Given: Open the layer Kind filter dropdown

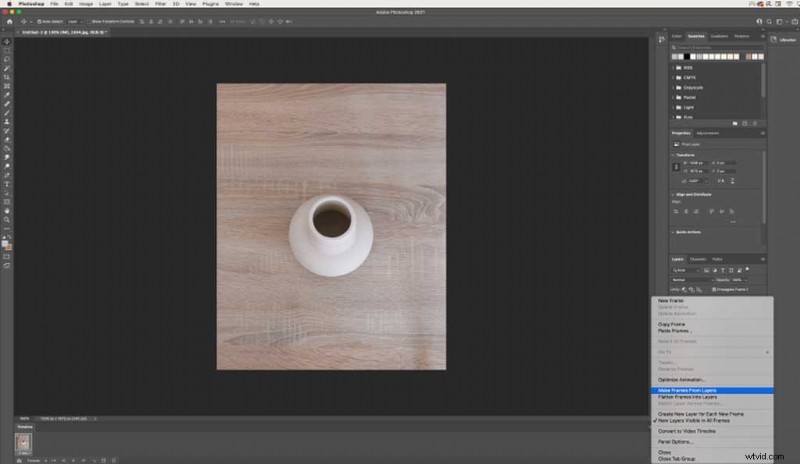Looking at the screenshot, I should (x=685, y=270).
